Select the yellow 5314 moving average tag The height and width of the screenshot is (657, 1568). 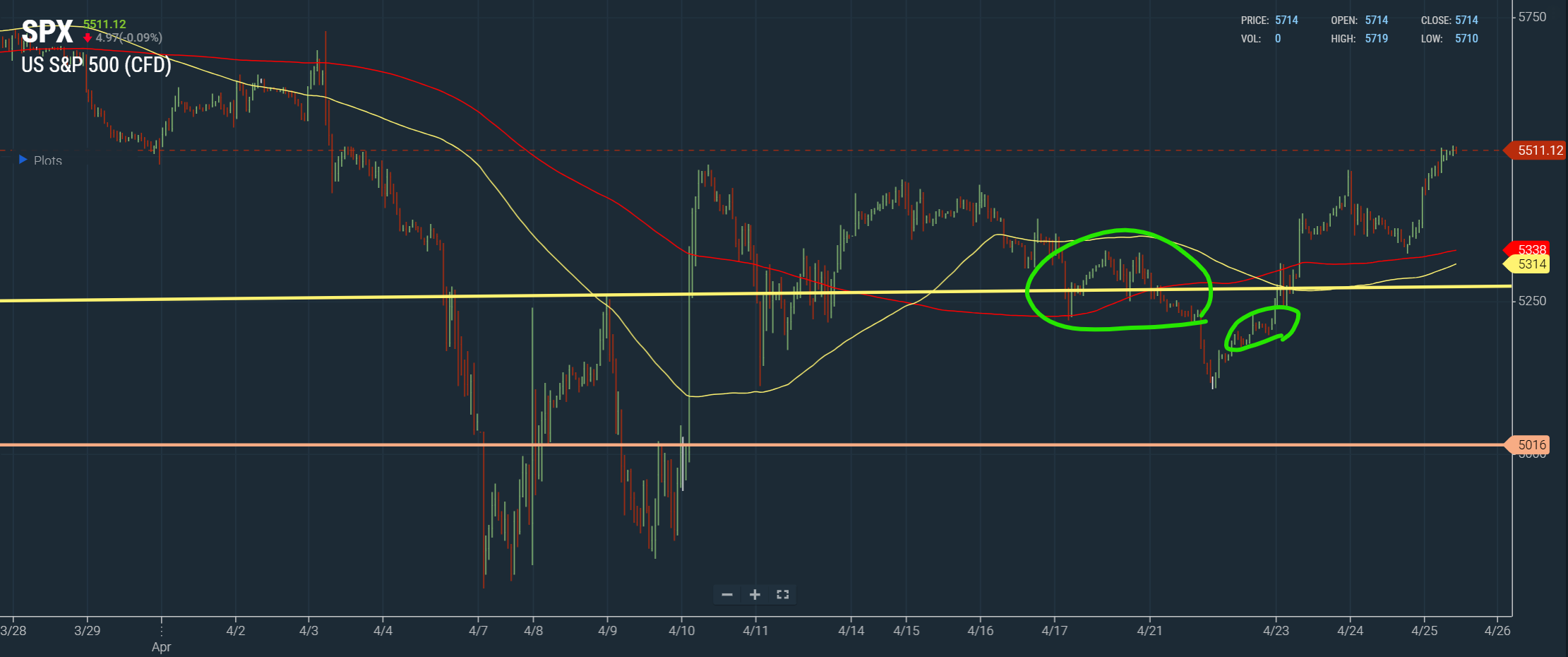1527,264
